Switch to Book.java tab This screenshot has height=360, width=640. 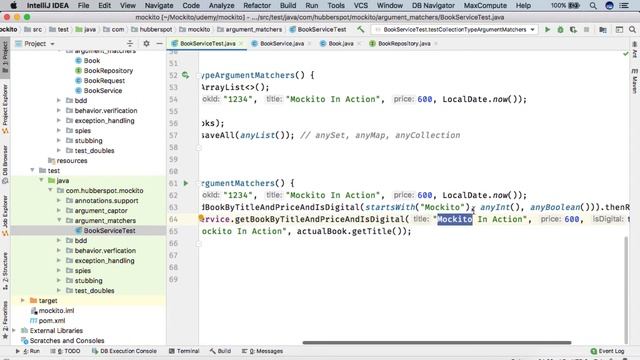coord(340,43)
